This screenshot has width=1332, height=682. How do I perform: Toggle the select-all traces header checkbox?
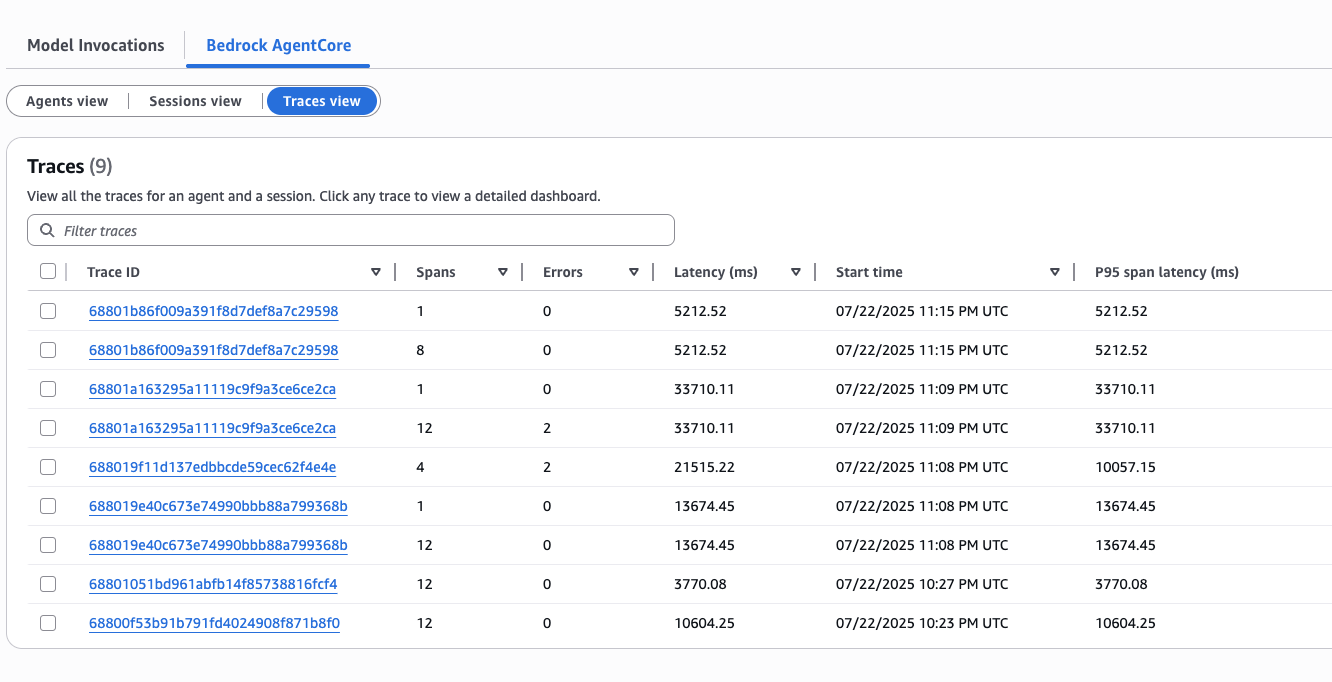[x=48, y=271]
